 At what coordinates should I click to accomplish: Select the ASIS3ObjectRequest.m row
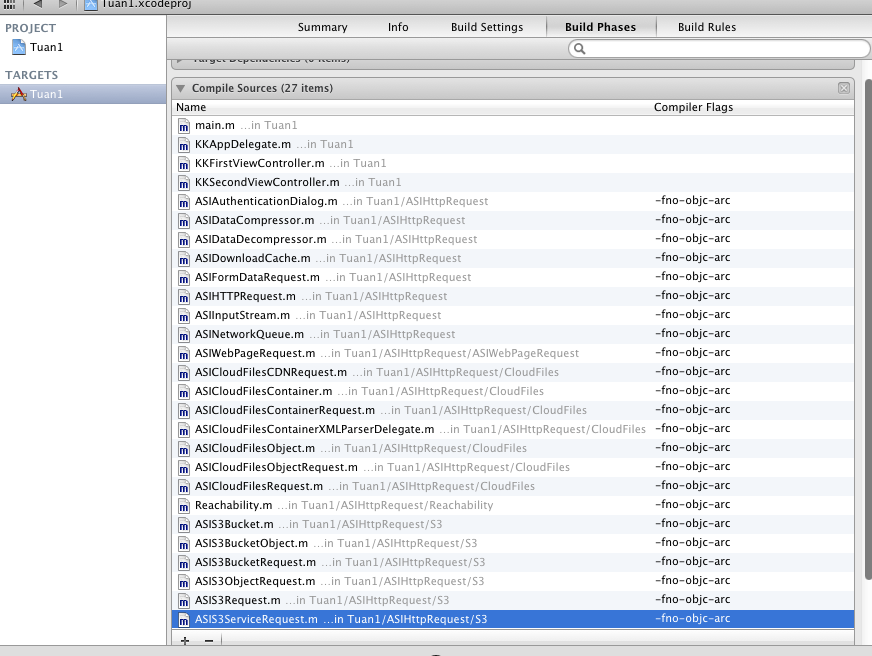[x=513, y=581]
